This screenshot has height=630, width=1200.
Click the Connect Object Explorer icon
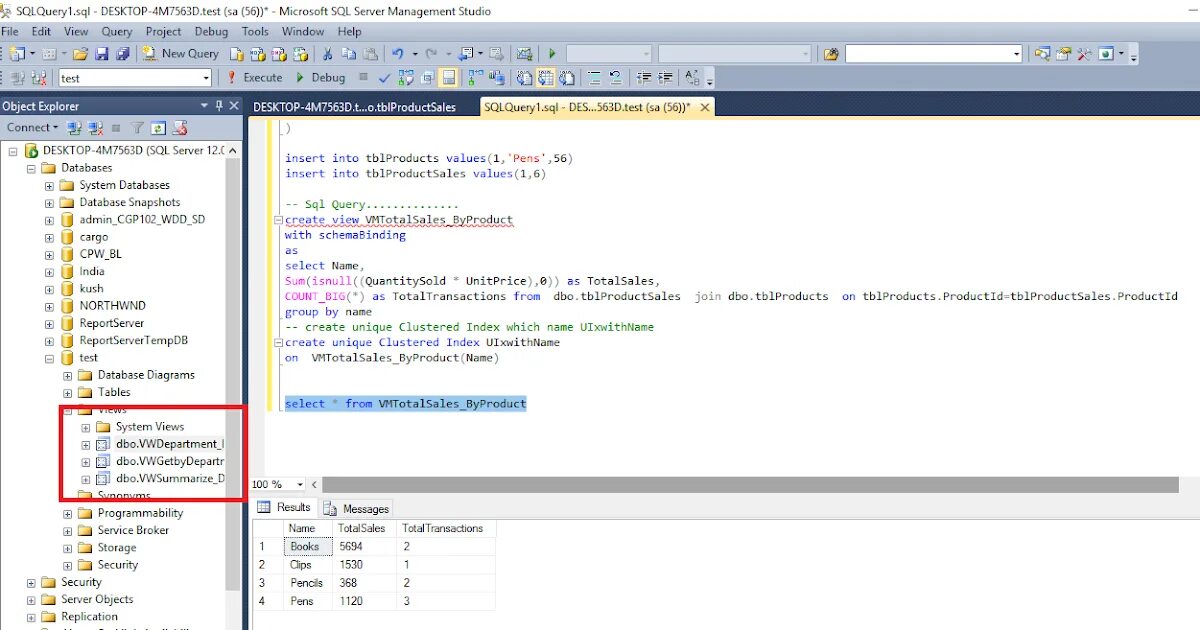click(x=73, y=127)
